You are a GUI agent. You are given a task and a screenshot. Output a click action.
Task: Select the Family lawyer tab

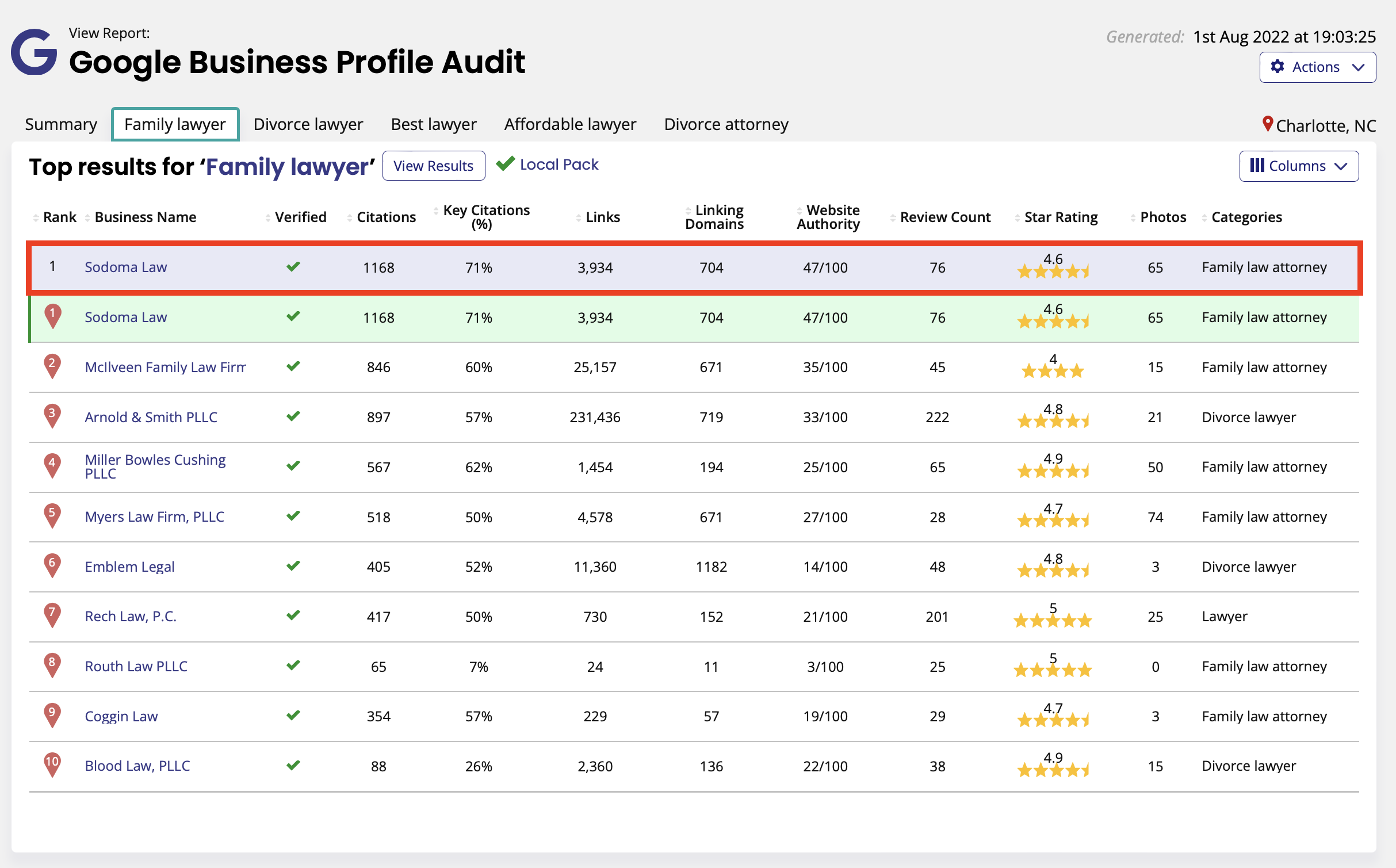(175, 124)
